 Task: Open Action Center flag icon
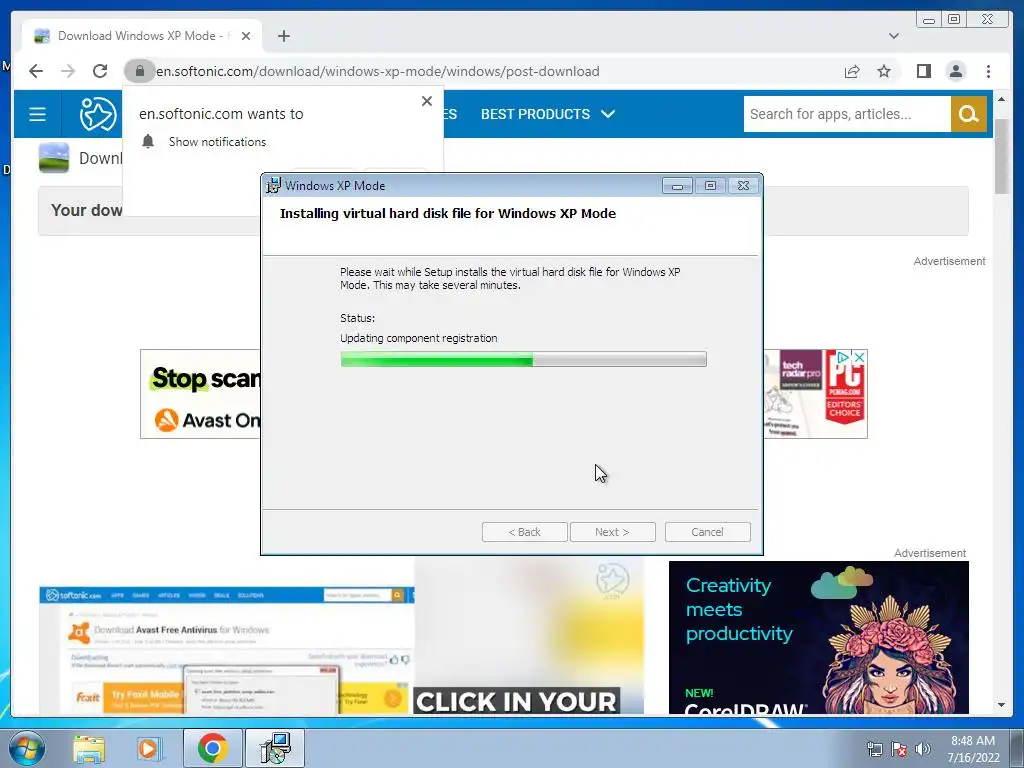tap(899, 750)
